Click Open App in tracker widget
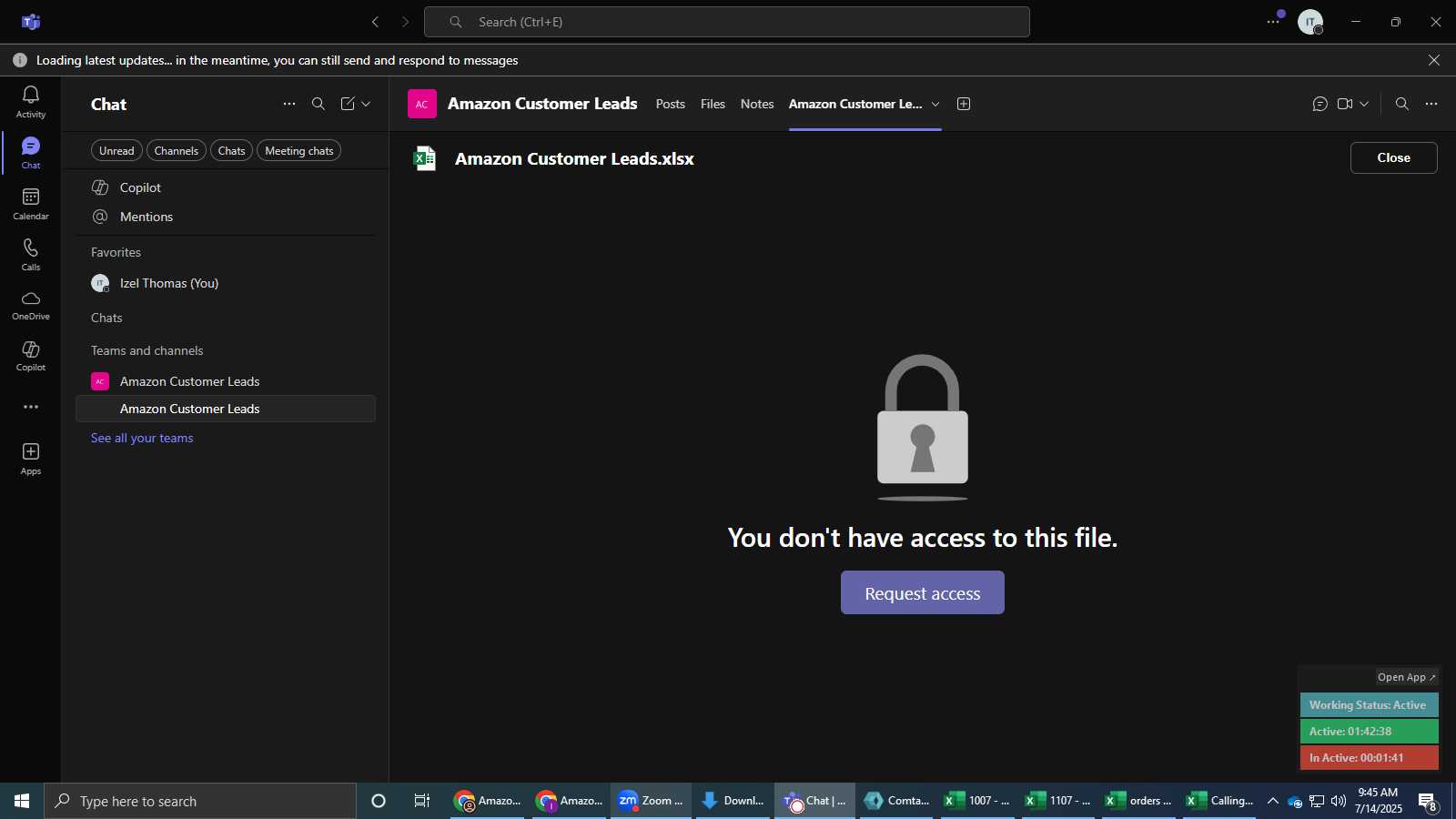1456x819 pixels. tap(1406, 677)
